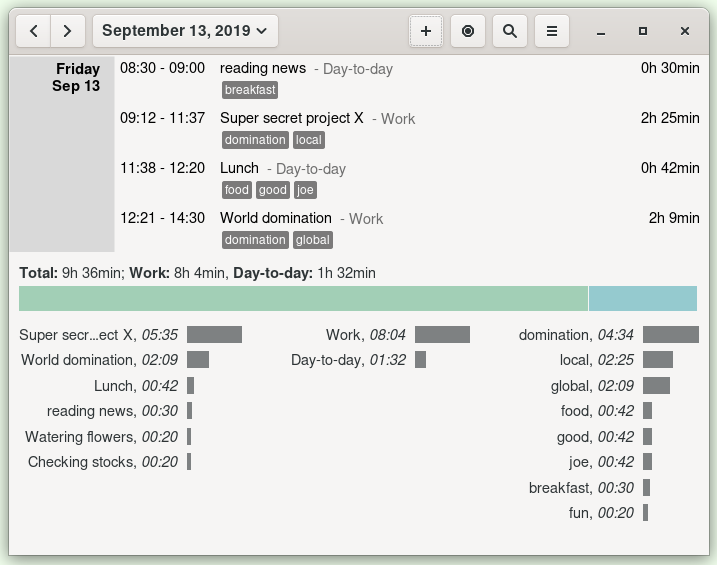Click the local tag under Super secret project
This screenshot has width=717, height=565.
(x=309, y=140)
